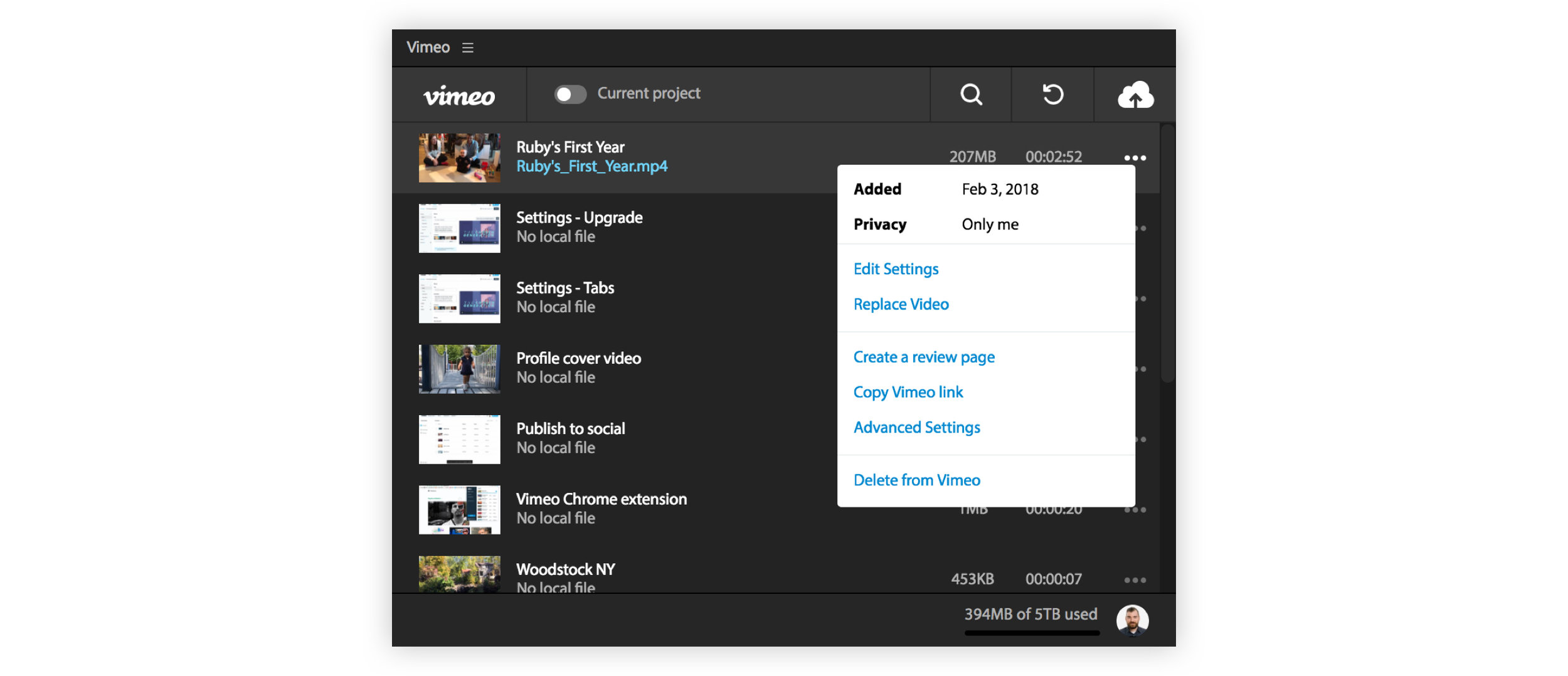Screen dimensions: 1568x676
Task: Choose Replace Video from the menu
Action: coord(901,304)
